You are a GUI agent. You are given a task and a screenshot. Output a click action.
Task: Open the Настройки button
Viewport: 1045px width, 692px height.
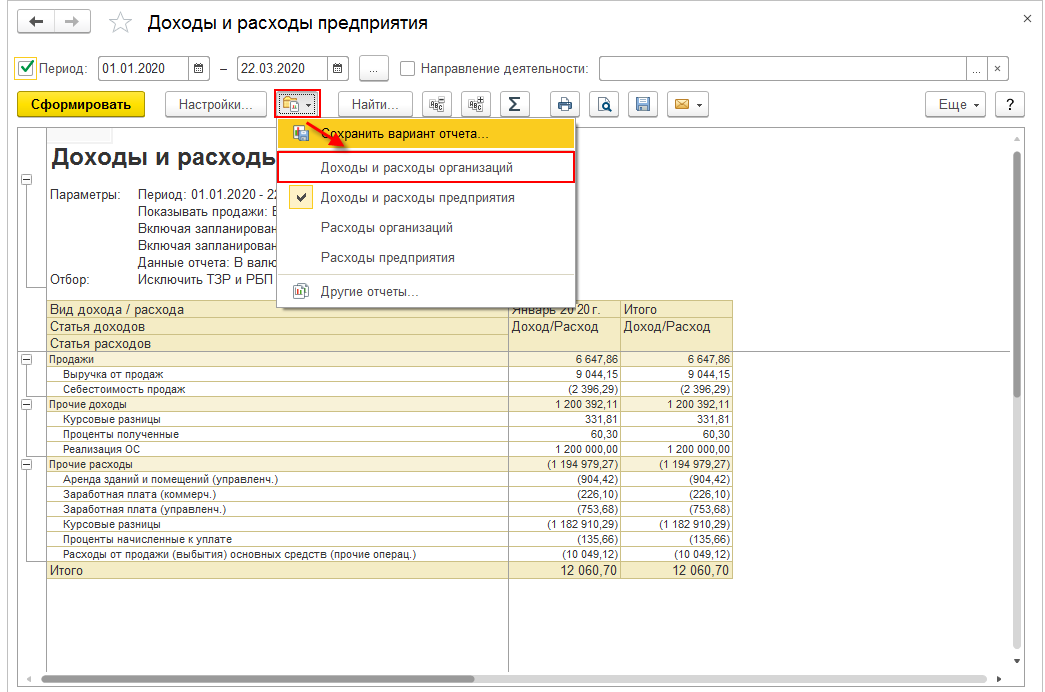coord(216,104)
